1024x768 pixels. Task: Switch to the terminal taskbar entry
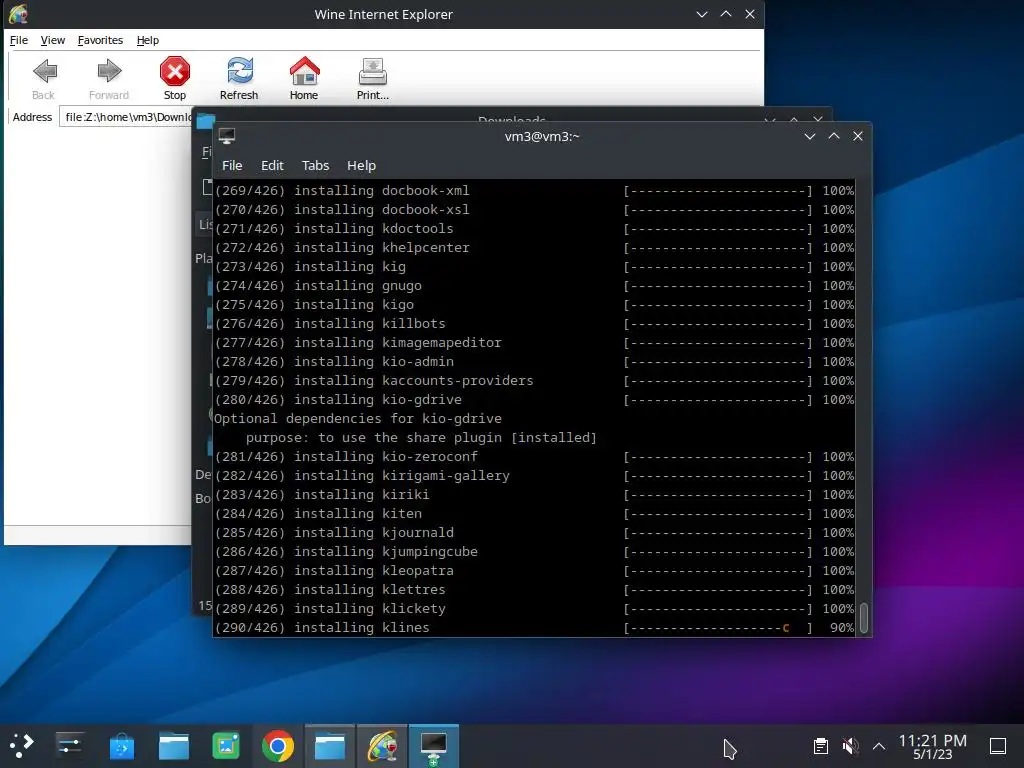tap(434, 746)
